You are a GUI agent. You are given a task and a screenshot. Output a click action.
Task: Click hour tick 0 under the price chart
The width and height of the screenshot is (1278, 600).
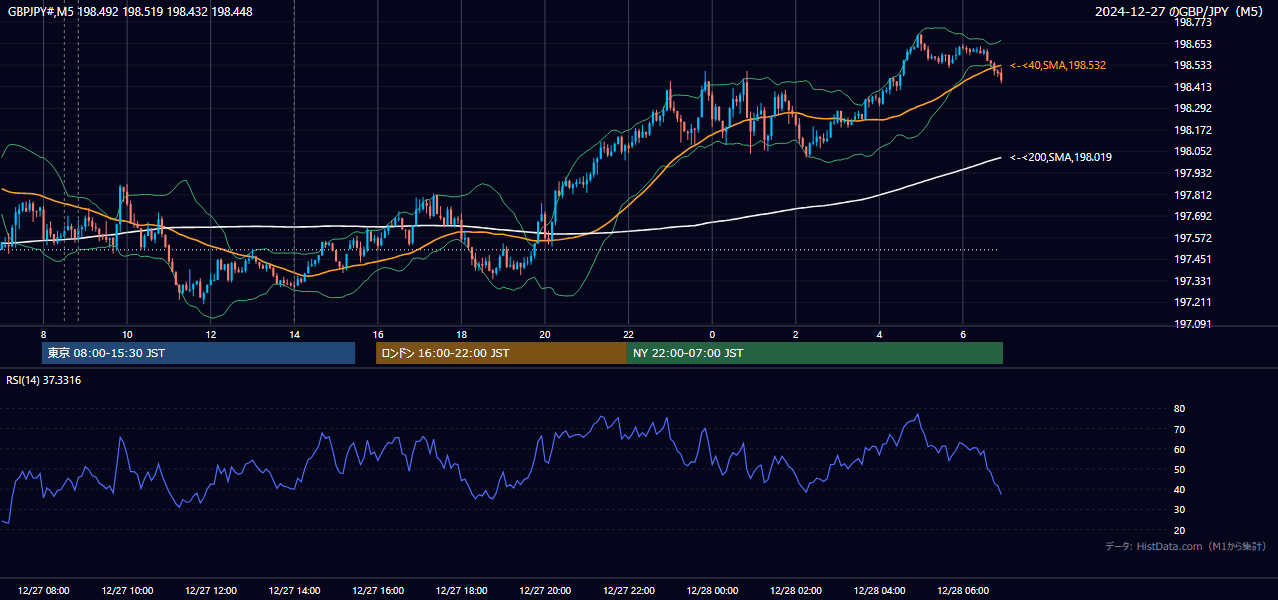[712, 334]
